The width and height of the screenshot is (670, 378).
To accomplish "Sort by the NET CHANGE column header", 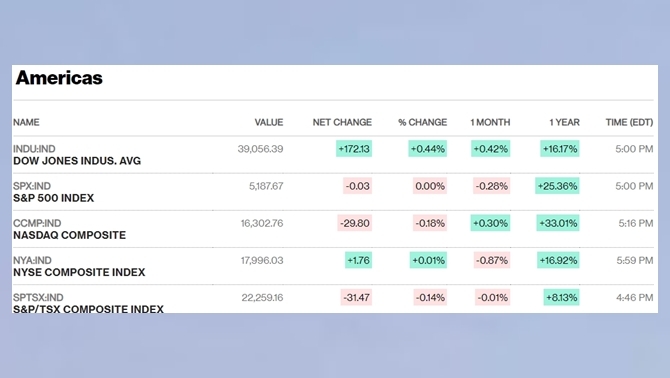I will (x=342, y=122).
